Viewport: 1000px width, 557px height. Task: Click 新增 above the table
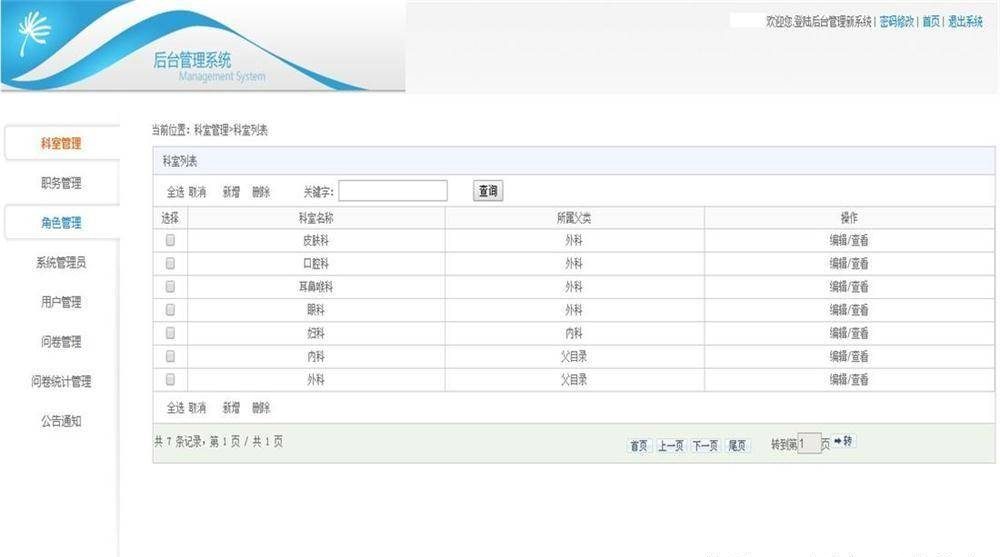click(x=231, y=192)
